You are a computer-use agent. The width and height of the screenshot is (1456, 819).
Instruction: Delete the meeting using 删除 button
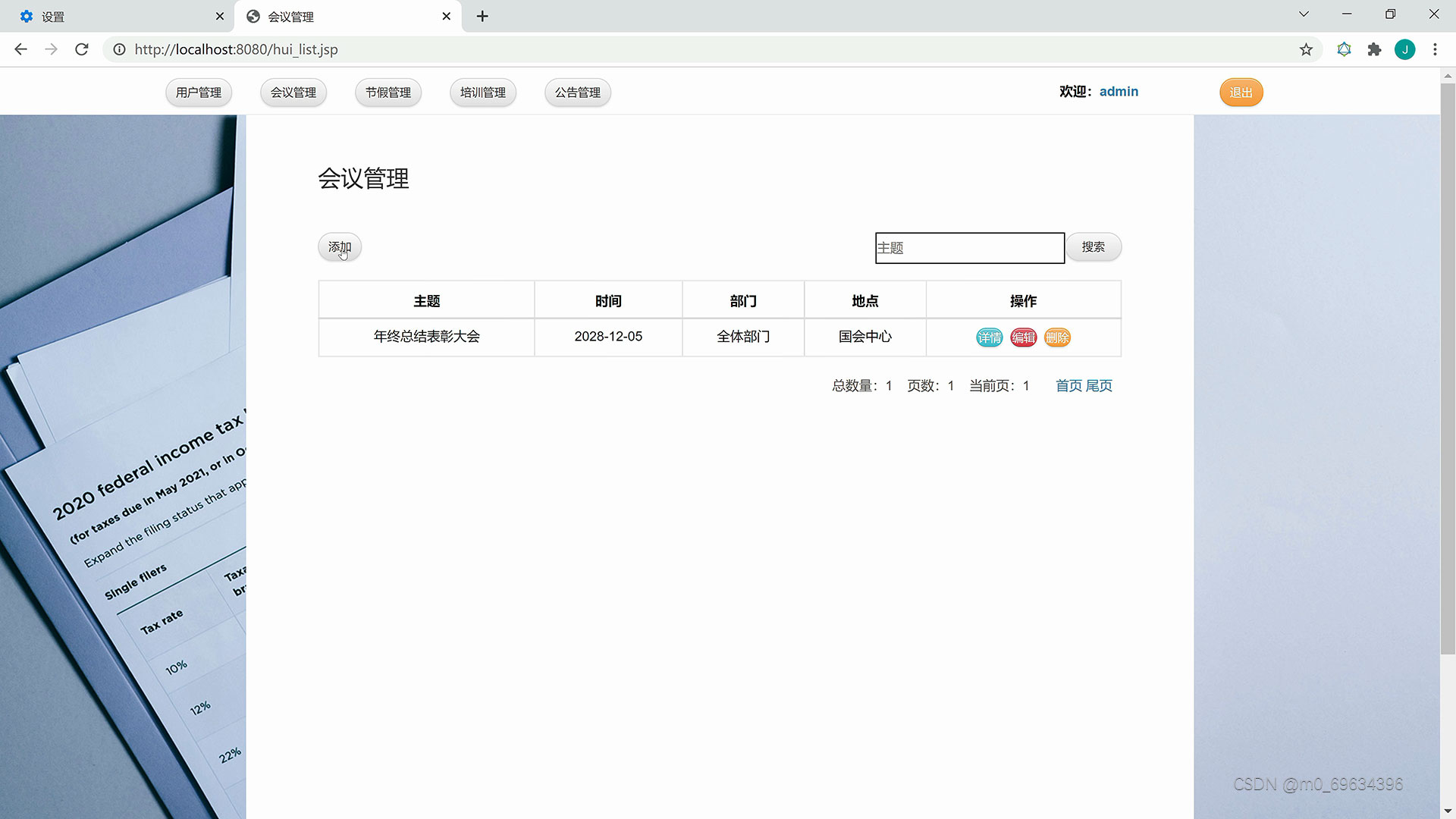tap(1057, 337)
